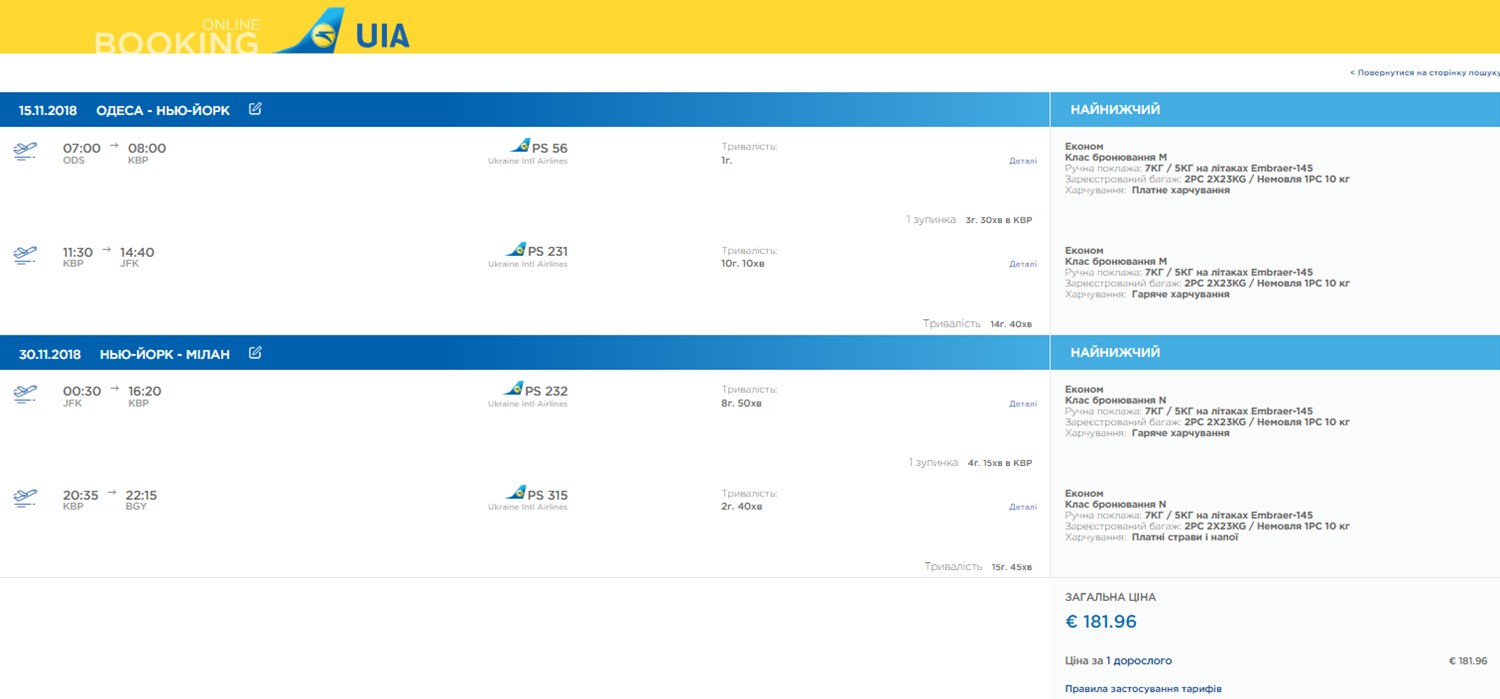Return to the search page link
Screen dimensions: 1500x699
point(1424,73)
